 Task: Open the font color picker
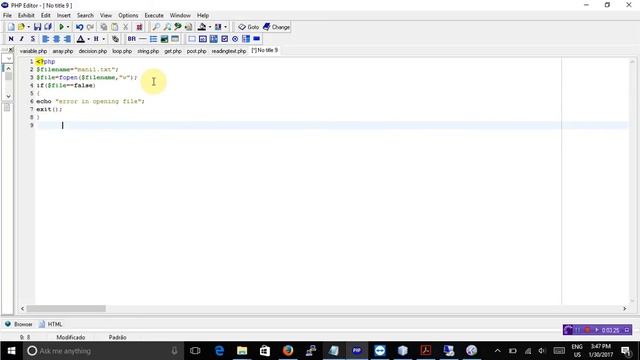(81, 39)
